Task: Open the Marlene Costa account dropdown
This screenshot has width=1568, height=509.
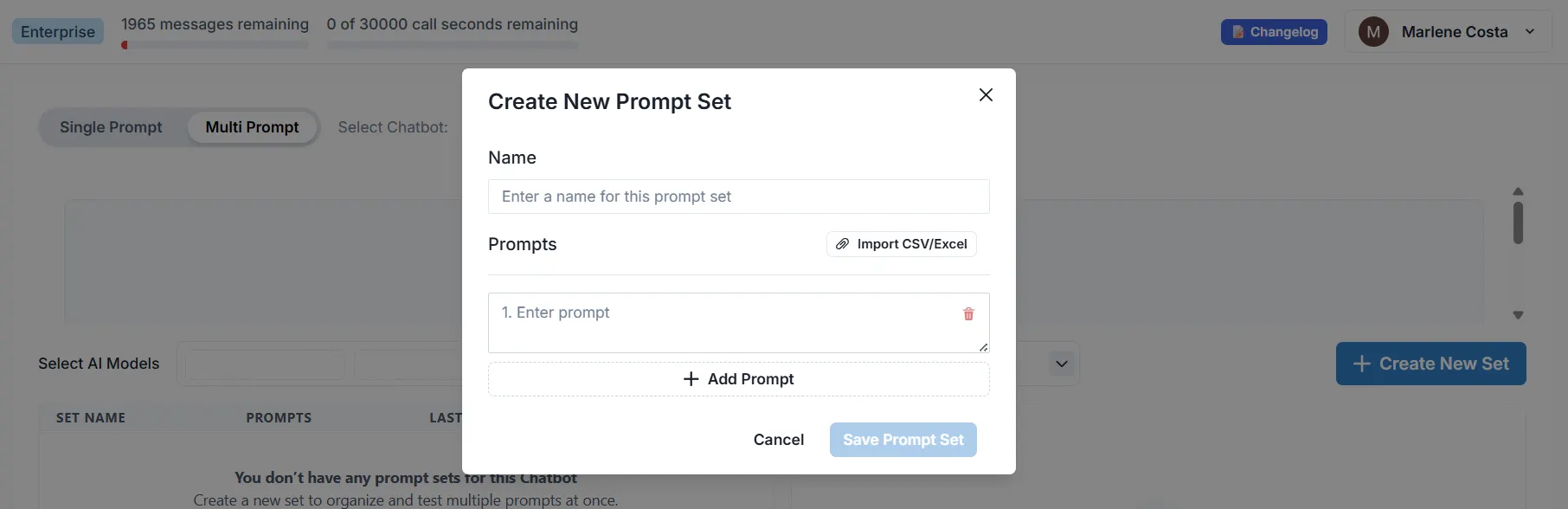Action: (1530, 32)
